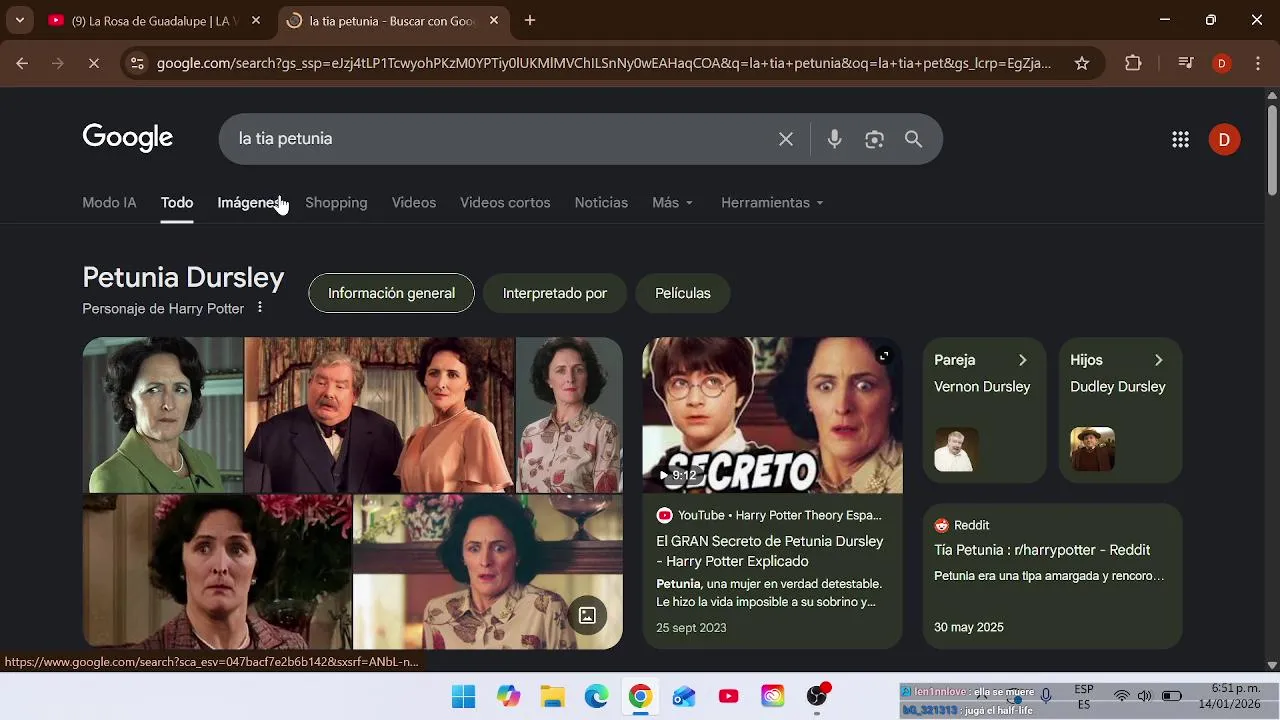The image size is (1280, 720).
Task: Open YouTube app from taskbar
Action: click(x=728, y=696)
